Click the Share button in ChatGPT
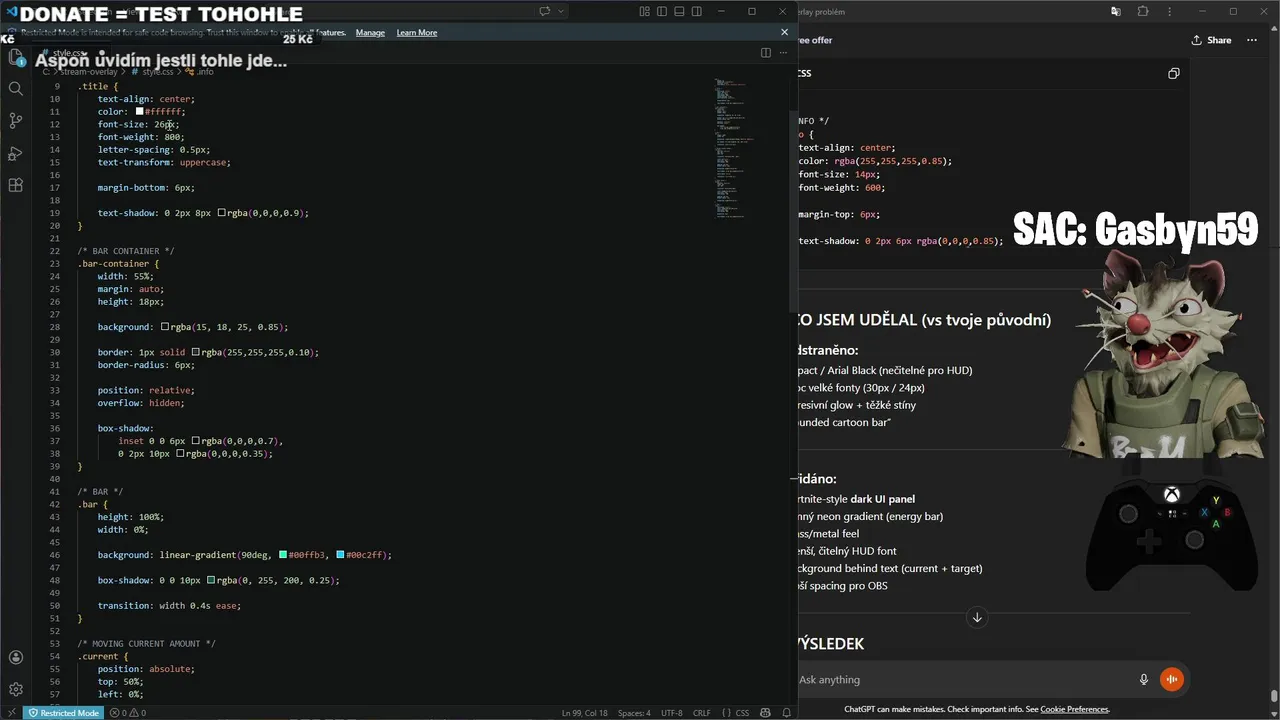This screenshot has height=720, width=1280. (1211, 40)
